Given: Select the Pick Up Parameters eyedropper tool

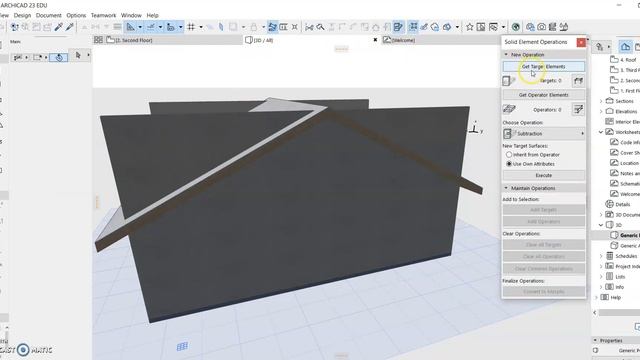Looking at the screenshot, I should pos(59,27).
